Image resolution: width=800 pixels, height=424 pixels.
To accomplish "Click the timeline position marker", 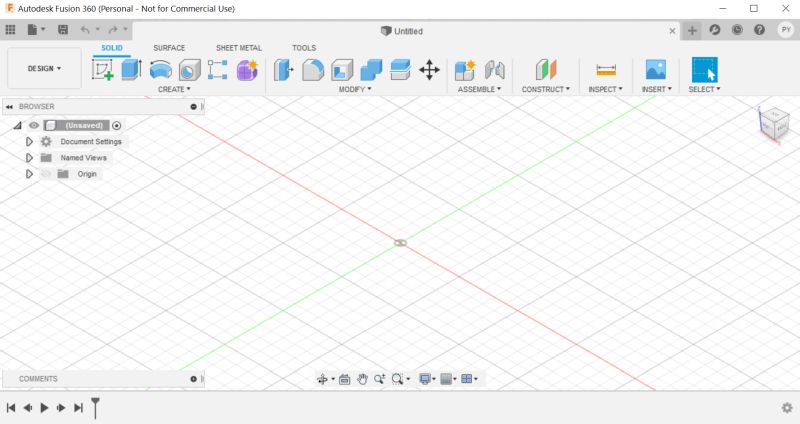I will [96, 406].
